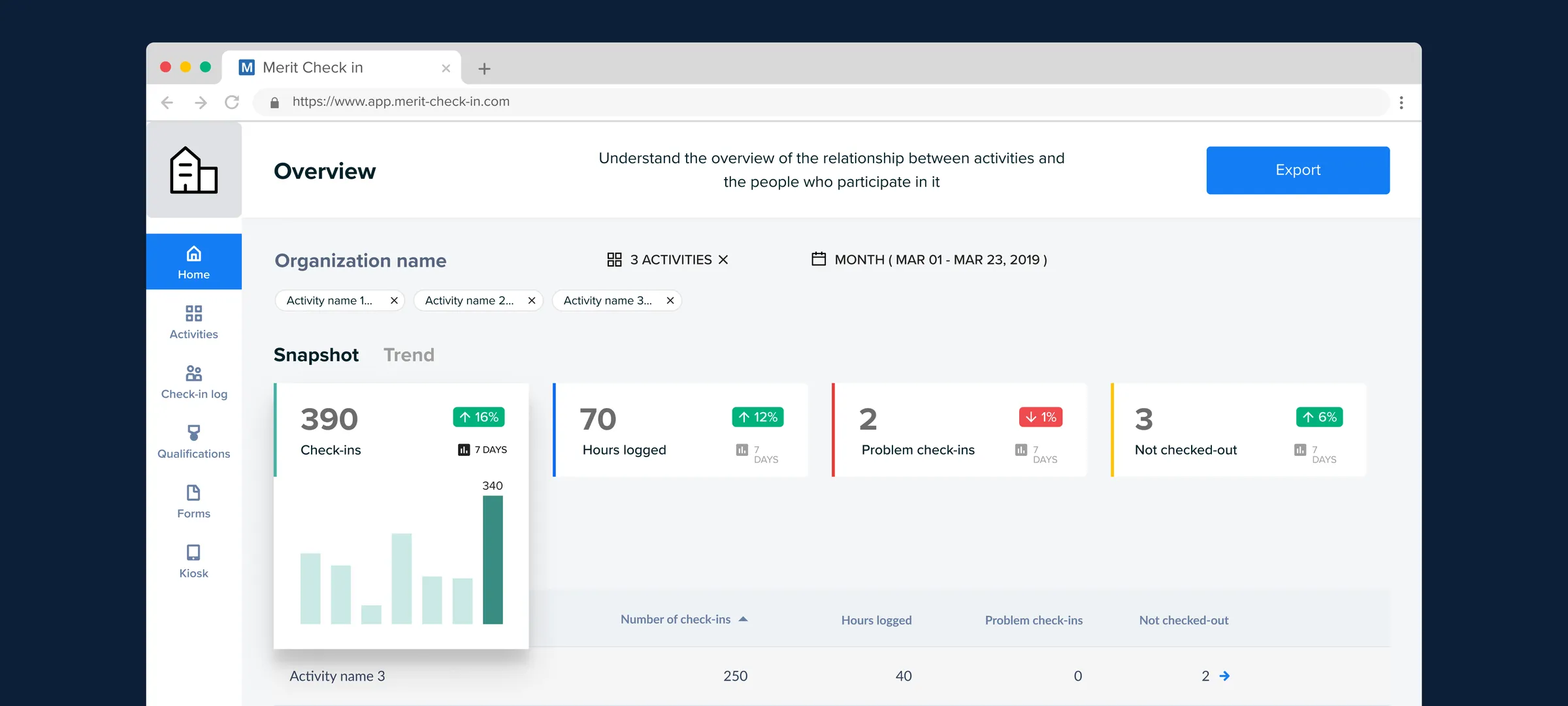Open the MONTH date range picker
Image resolution: width=1568 pixels, height=706 pixels.
[928, 259]
